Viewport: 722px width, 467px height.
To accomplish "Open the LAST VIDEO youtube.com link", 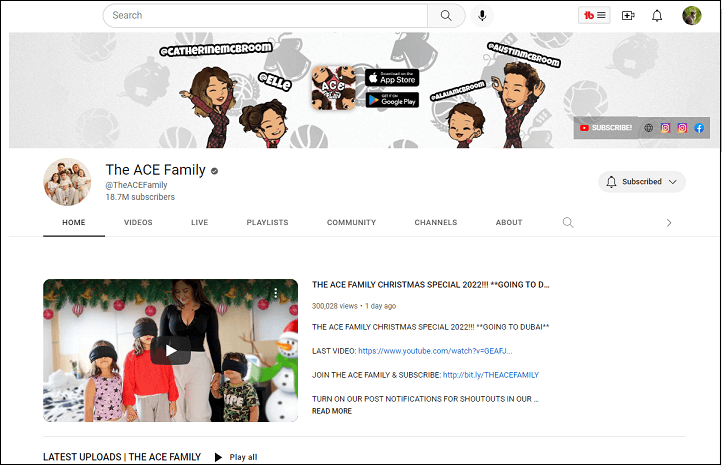I will click(x=435, y=351).
